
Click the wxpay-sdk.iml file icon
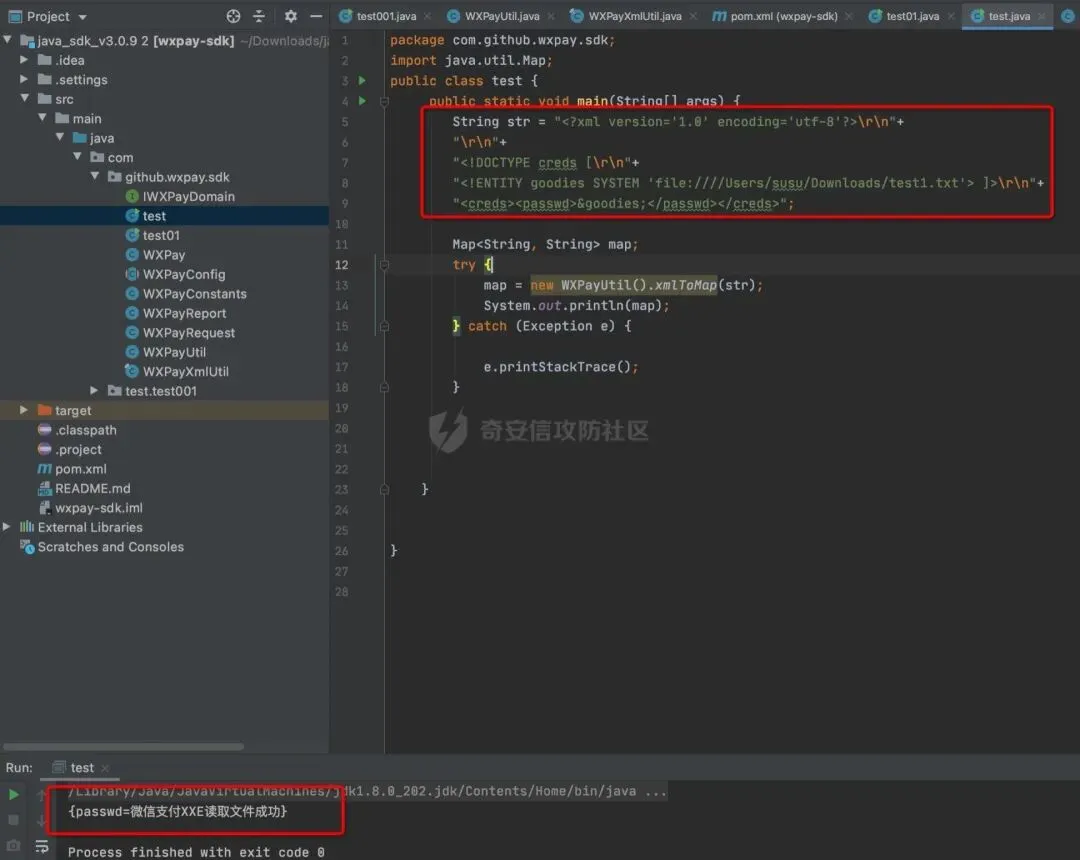tap(45, 507)
